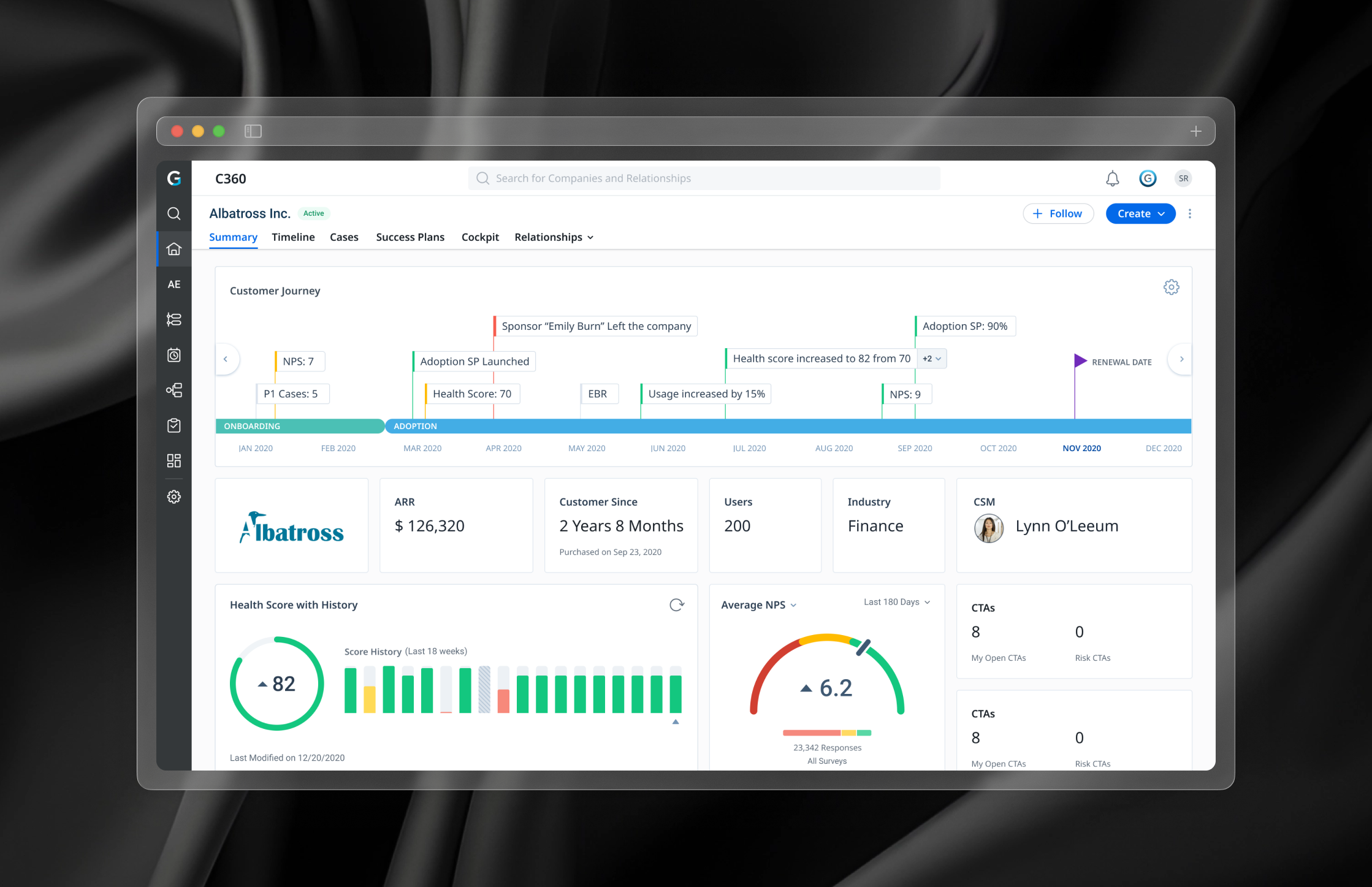The height and width of the screenshot is (887, 1372).
Task: Open the list hierarchy sidebar icon
Action: pos(174,319)
